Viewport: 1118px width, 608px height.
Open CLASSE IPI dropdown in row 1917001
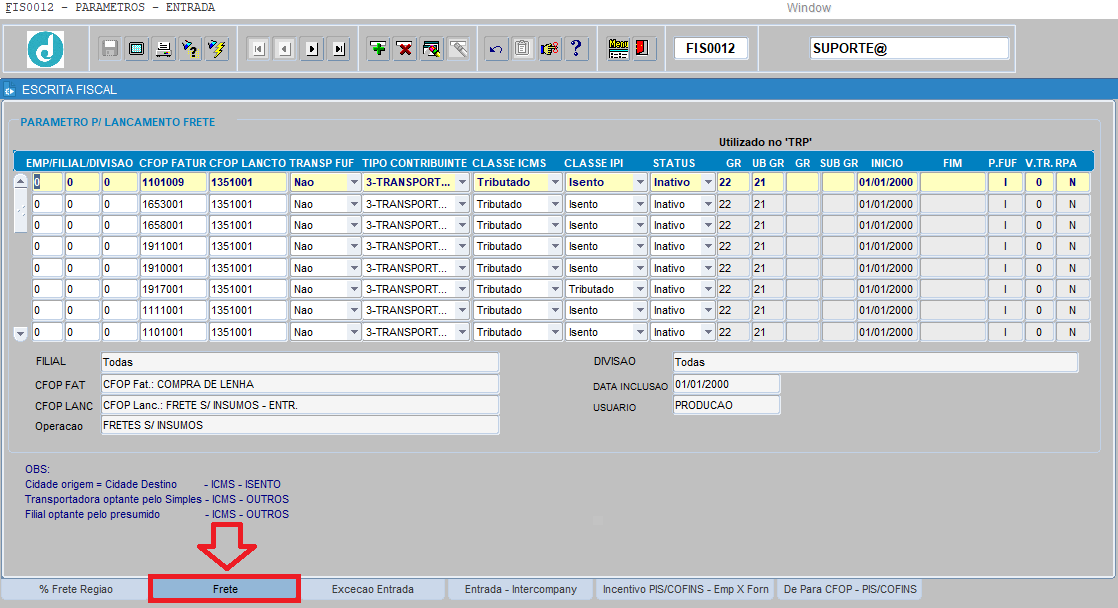coord(640,289)
